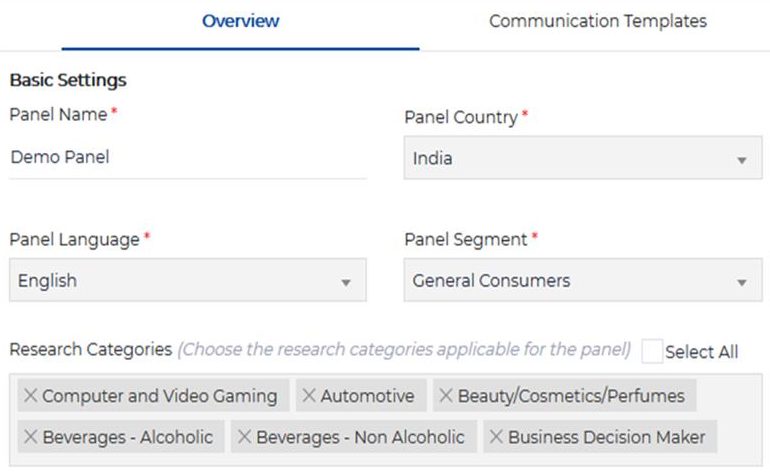Image resolution: width=770 pixels, height=473 pixels.
Task: Expand the Panel Language dropdown
Action: (187, 281)
